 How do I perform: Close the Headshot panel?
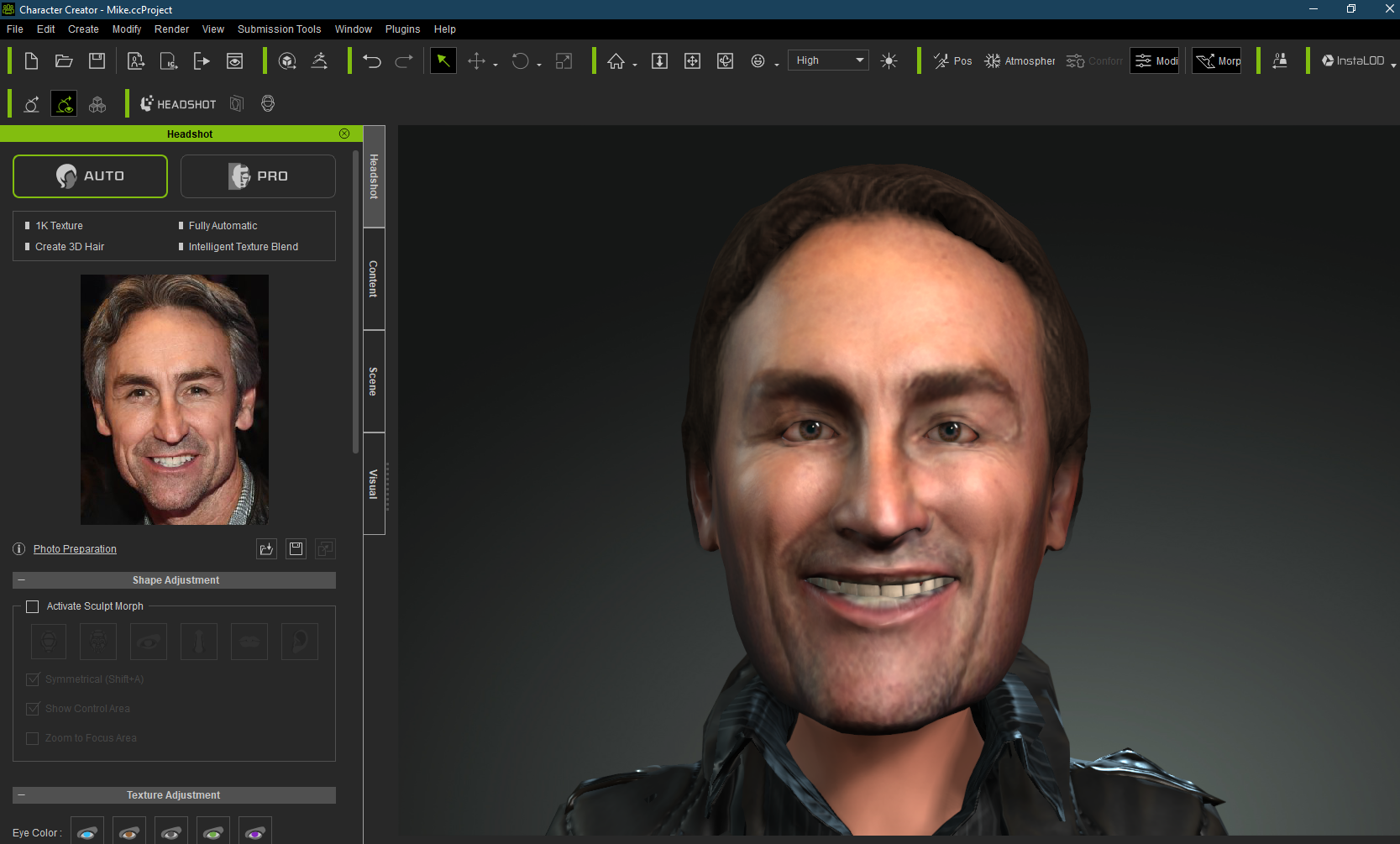(344, 134)
